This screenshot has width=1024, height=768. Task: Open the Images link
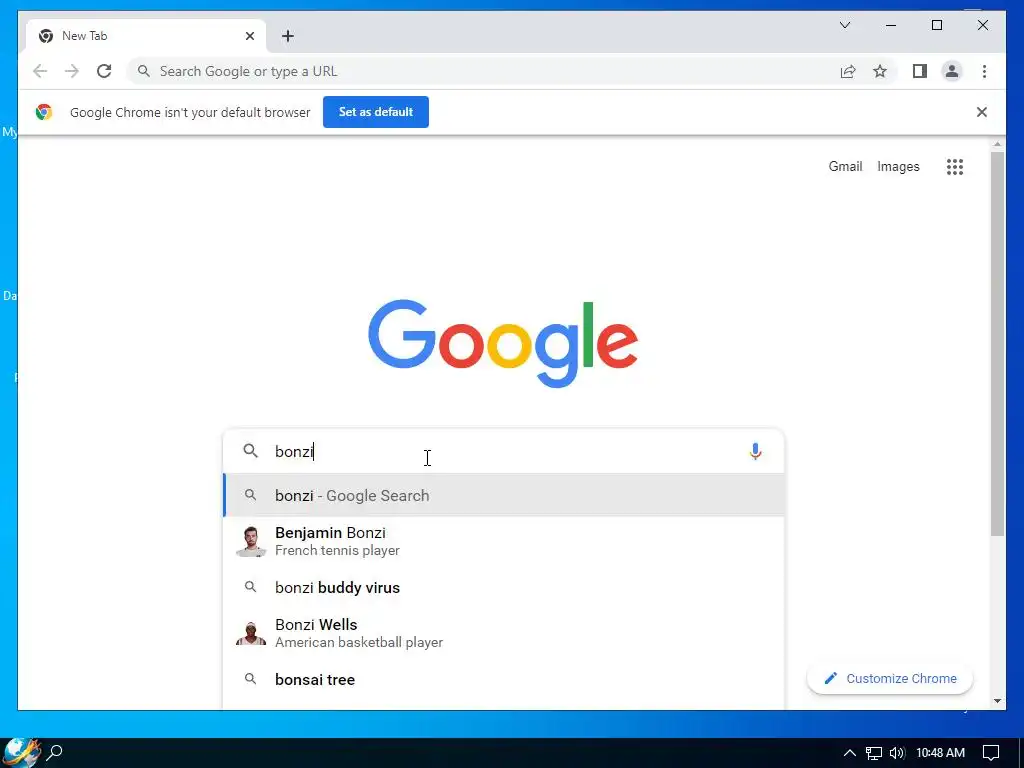[x=898, y=167]
